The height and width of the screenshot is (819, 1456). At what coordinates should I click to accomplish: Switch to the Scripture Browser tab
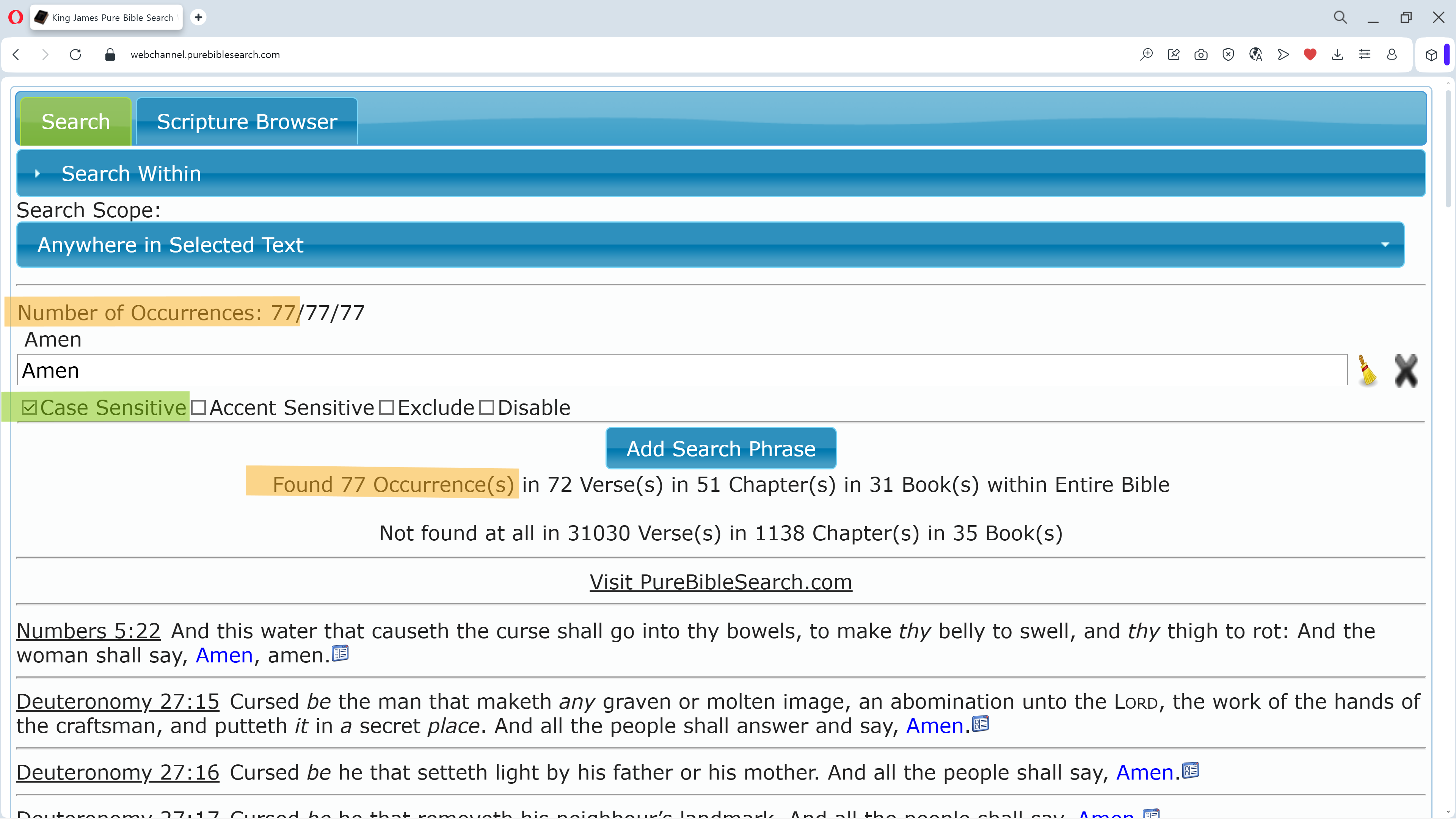247,122
